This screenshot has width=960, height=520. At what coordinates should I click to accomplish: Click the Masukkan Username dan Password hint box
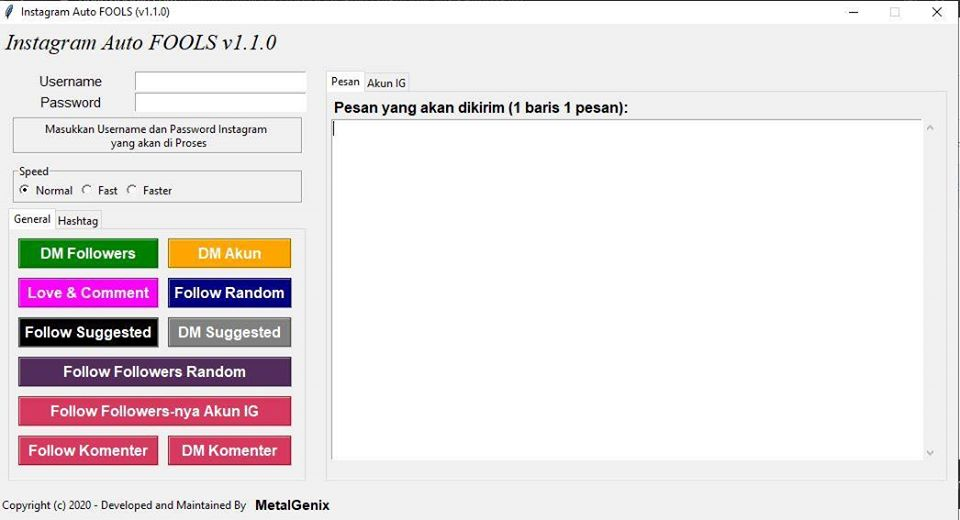click(157, 135)
